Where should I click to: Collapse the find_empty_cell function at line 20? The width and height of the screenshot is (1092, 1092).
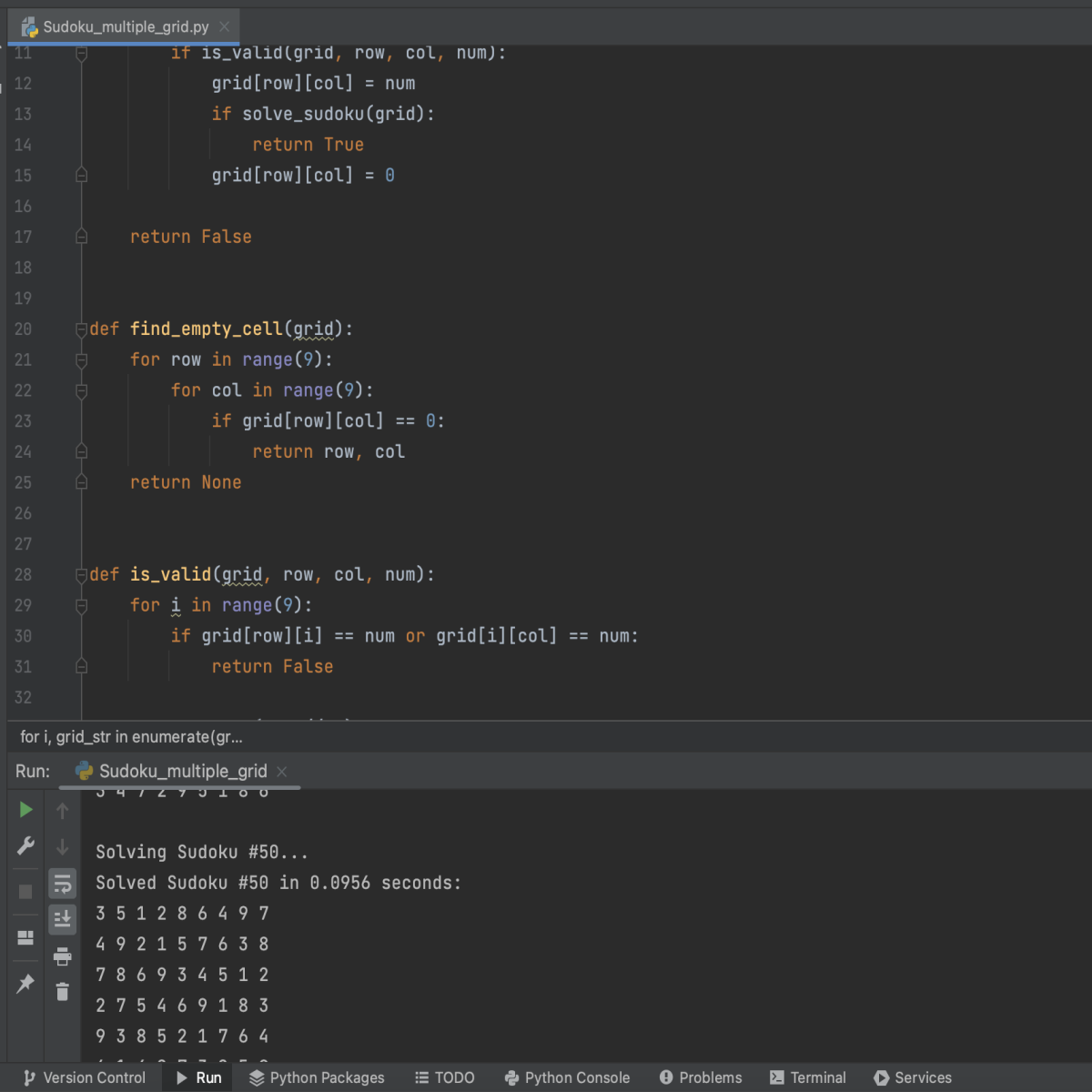pos(81,329)
